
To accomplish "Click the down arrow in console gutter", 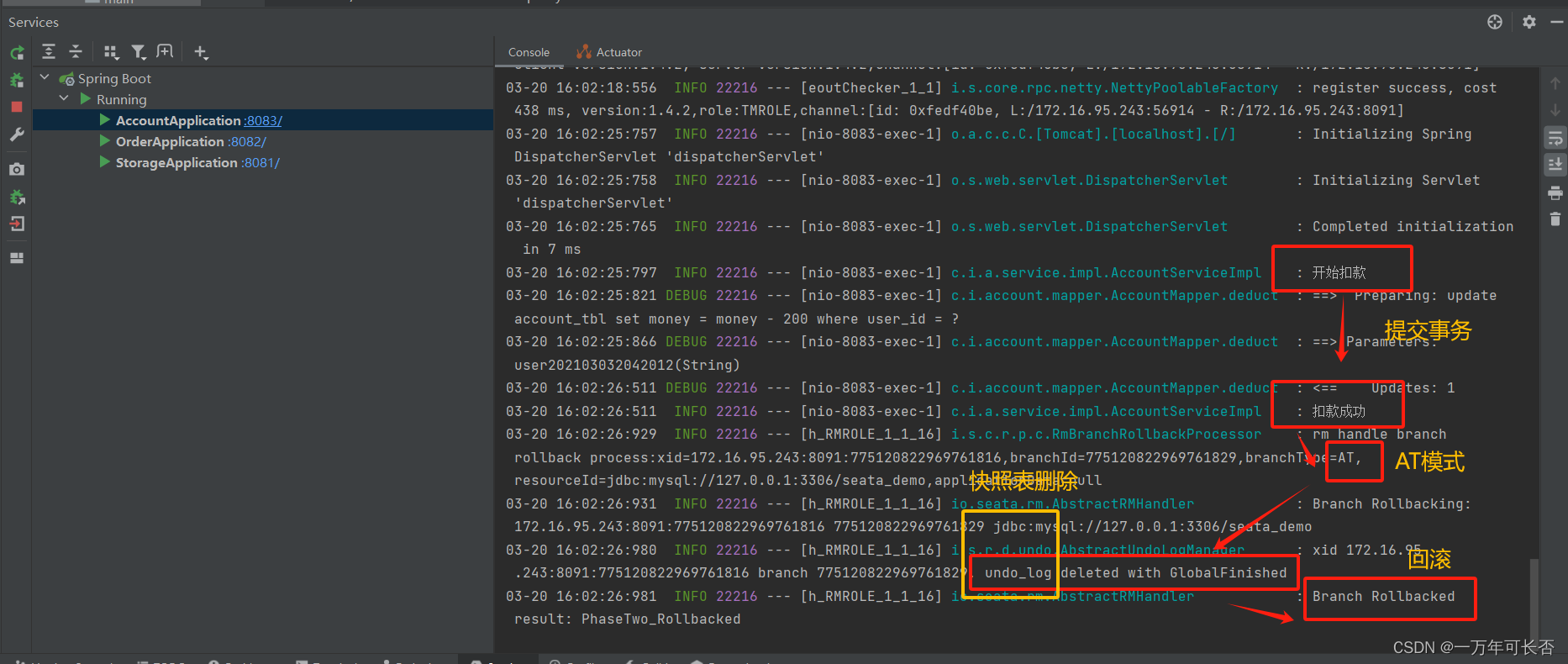I will (x=1555, y=110).
